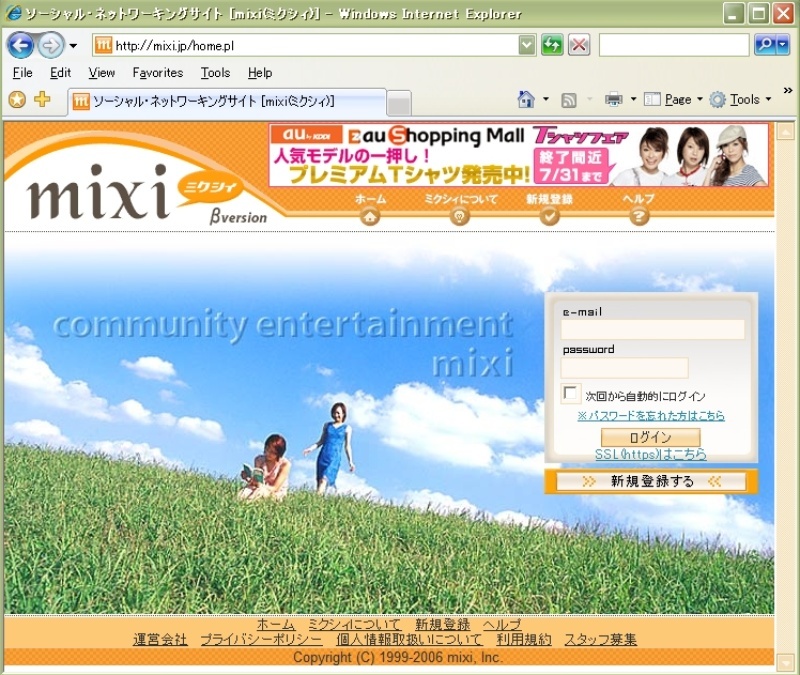Maximize the Internet Explorer window
The height and width of the screenshot is (675, 800).
tap(758, 13)
